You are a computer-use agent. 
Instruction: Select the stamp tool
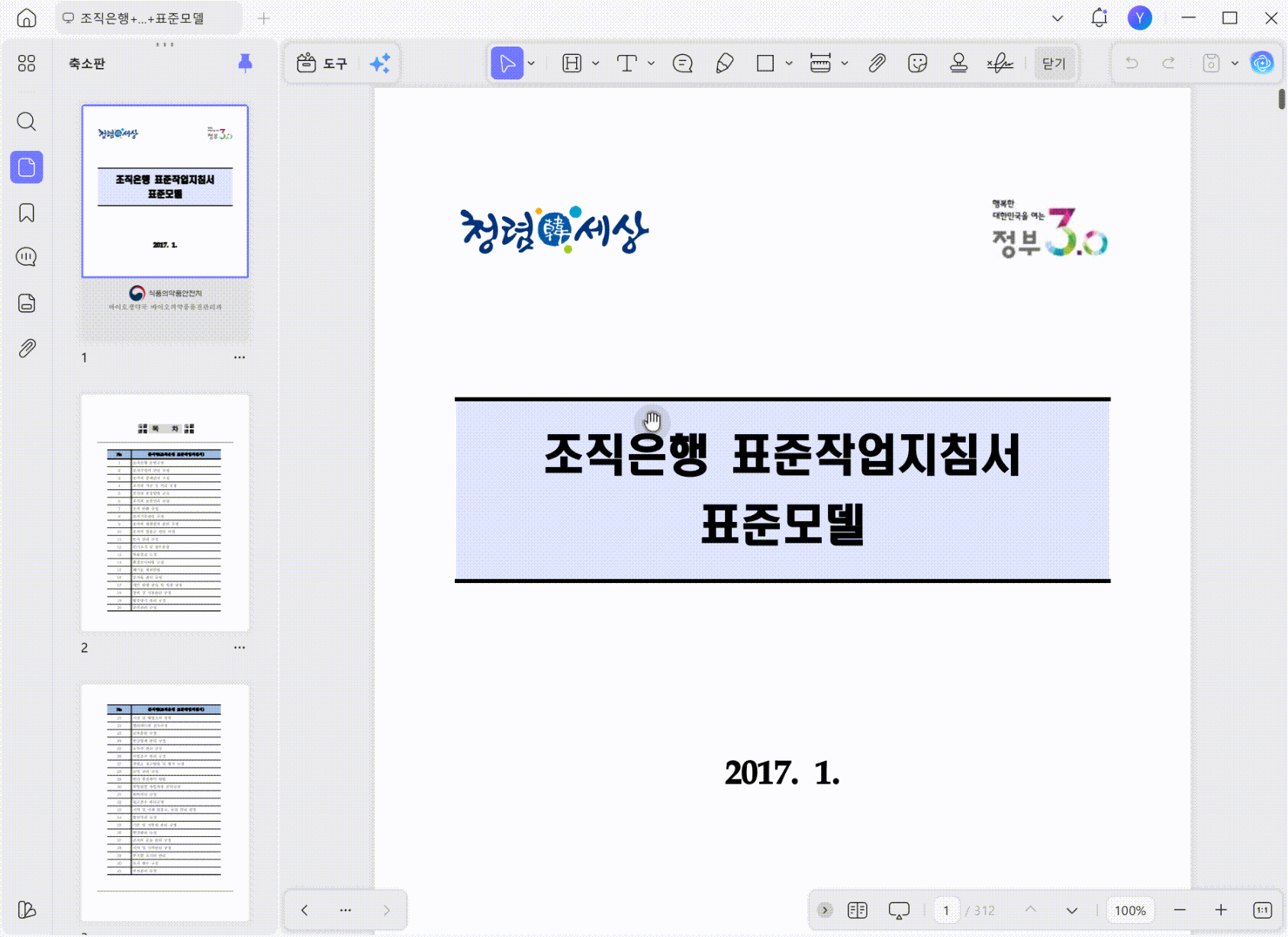pos(959,63)
